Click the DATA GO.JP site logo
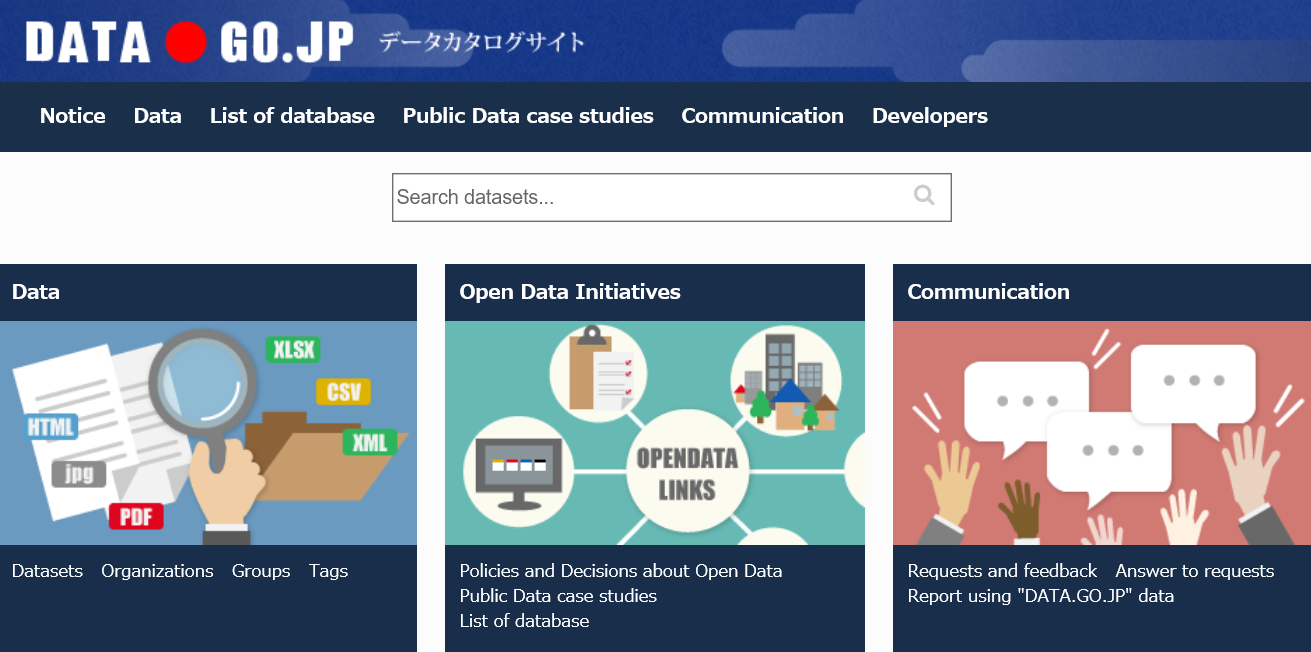The image size is (1311, 652). pyautogui.click(x=190, y=42)
